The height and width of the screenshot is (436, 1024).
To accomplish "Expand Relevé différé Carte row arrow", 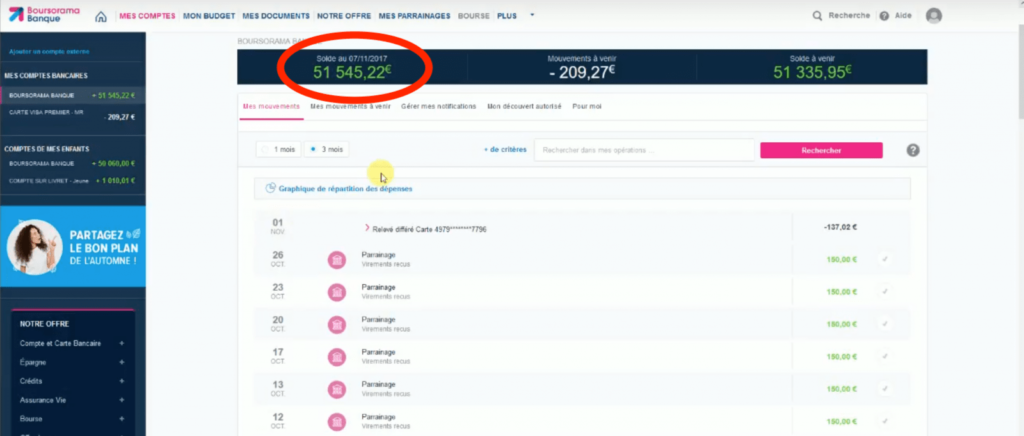I will coord(367,228).
